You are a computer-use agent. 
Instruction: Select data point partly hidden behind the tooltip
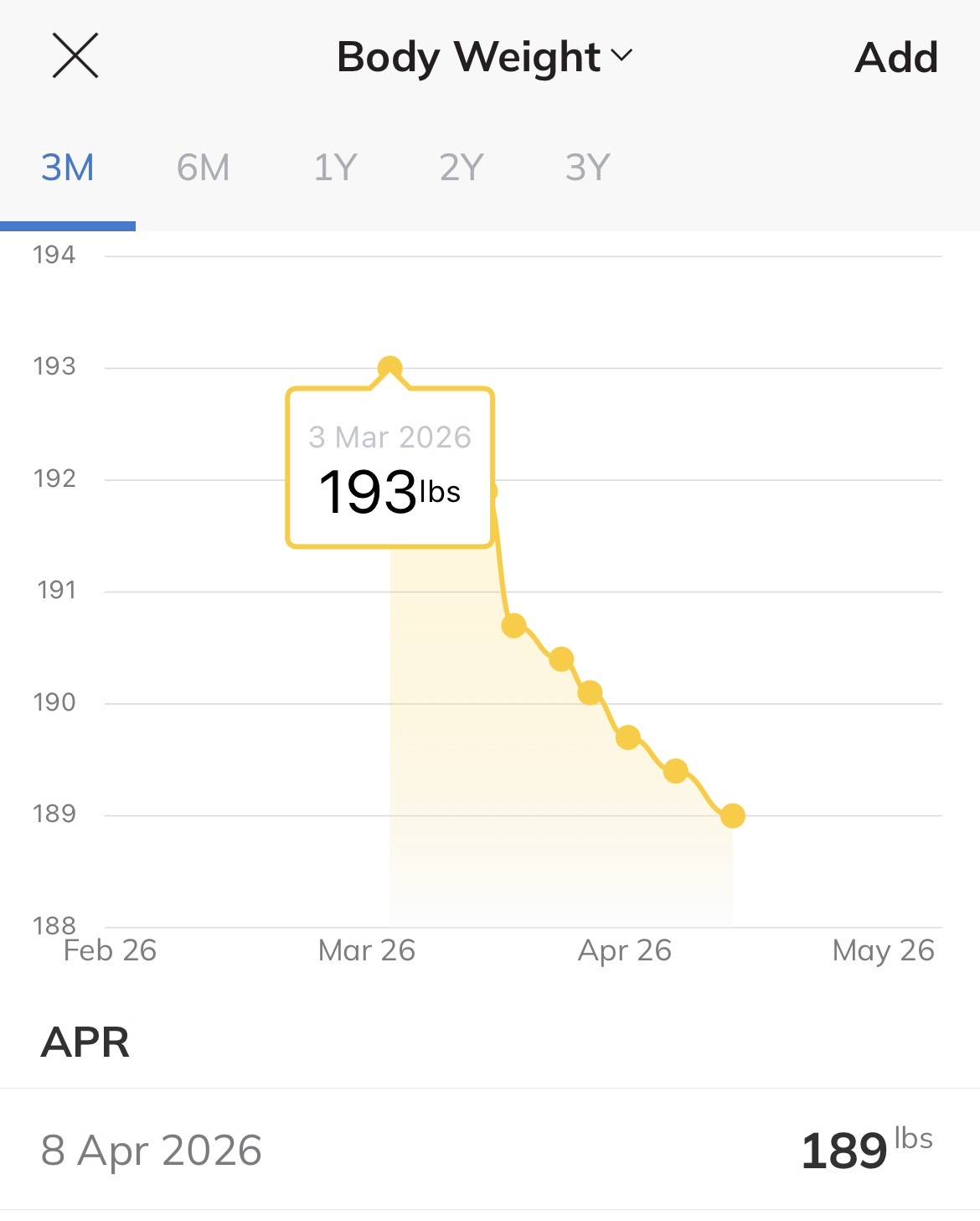point(493,492)
